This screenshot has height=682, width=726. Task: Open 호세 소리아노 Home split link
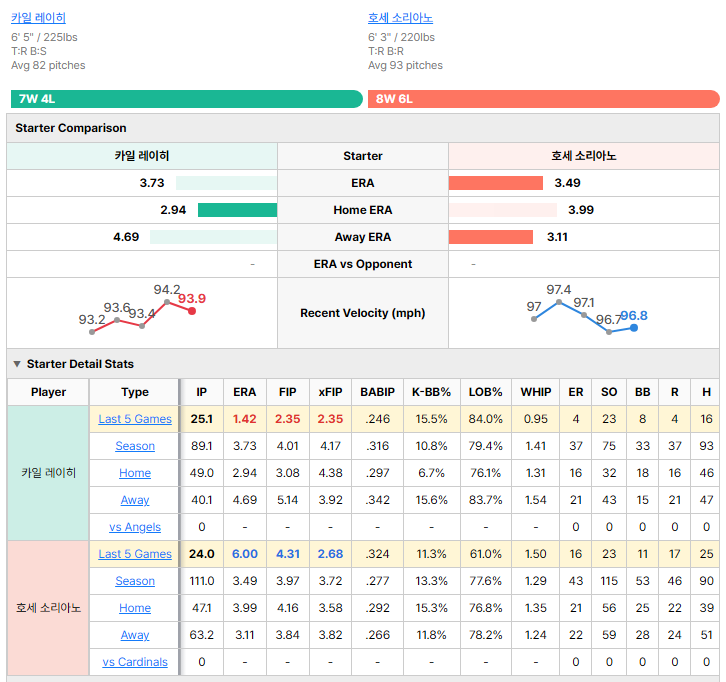pos(135,608)
